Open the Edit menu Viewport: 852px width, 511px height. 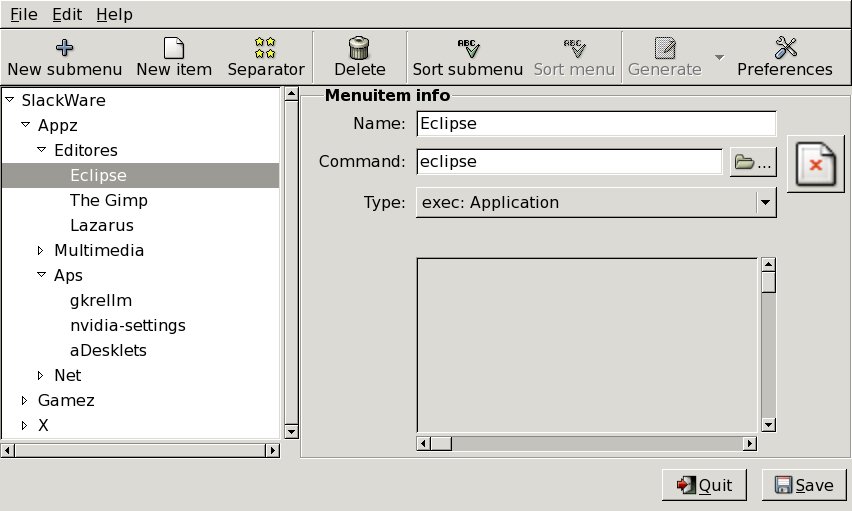(67, 14)
